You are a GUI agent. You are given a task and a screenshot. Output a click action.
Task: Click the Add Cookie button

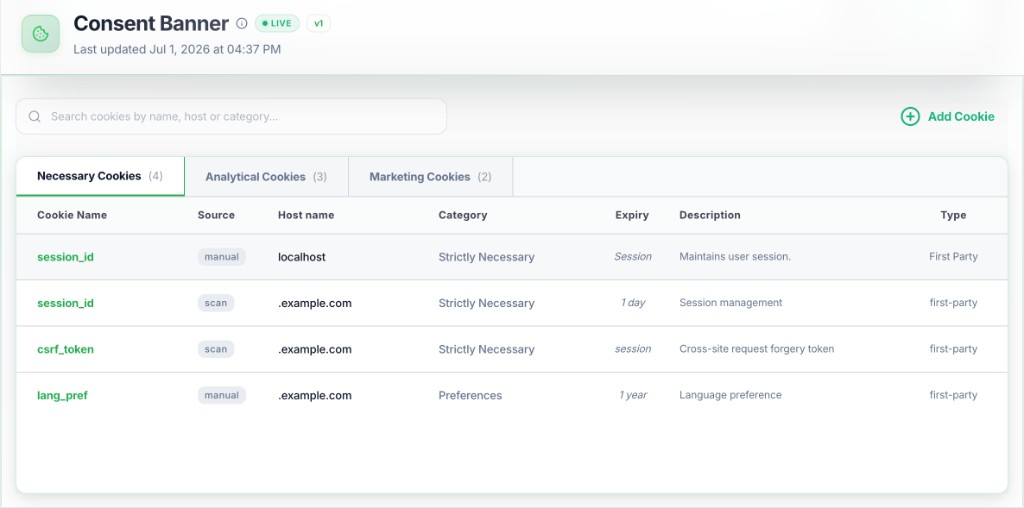point(948,116)
